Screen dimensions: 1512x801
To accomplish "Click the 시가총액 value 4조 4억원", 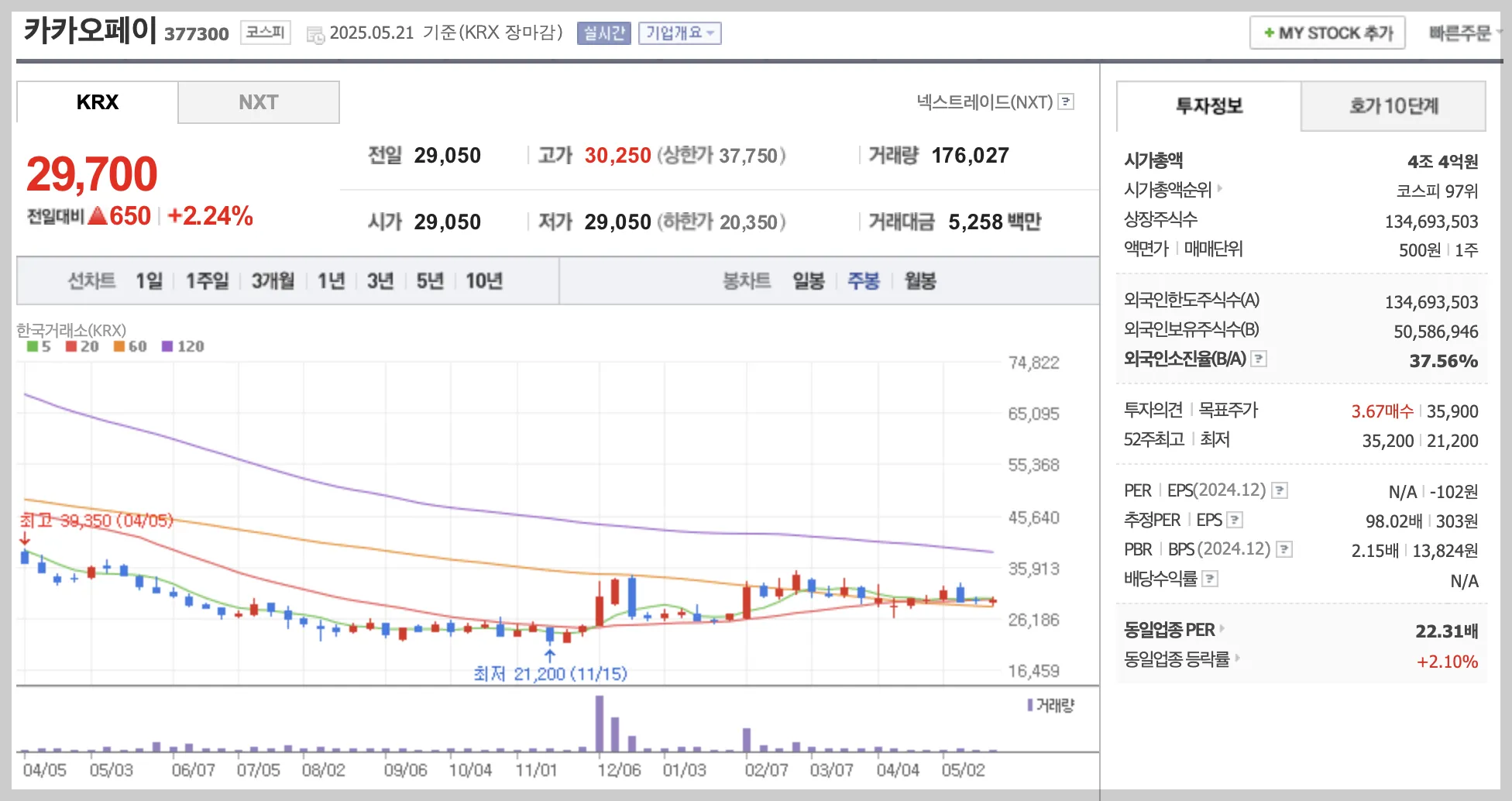I will coord(1443,161).
